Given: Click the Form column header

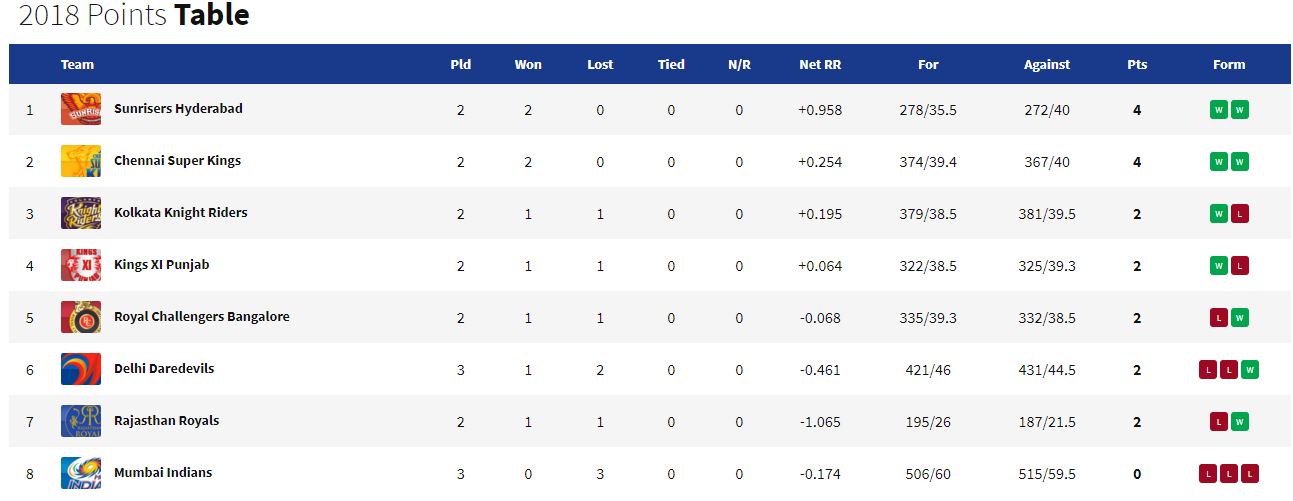Looking at the screenshot, I should tap(1229, 64).
